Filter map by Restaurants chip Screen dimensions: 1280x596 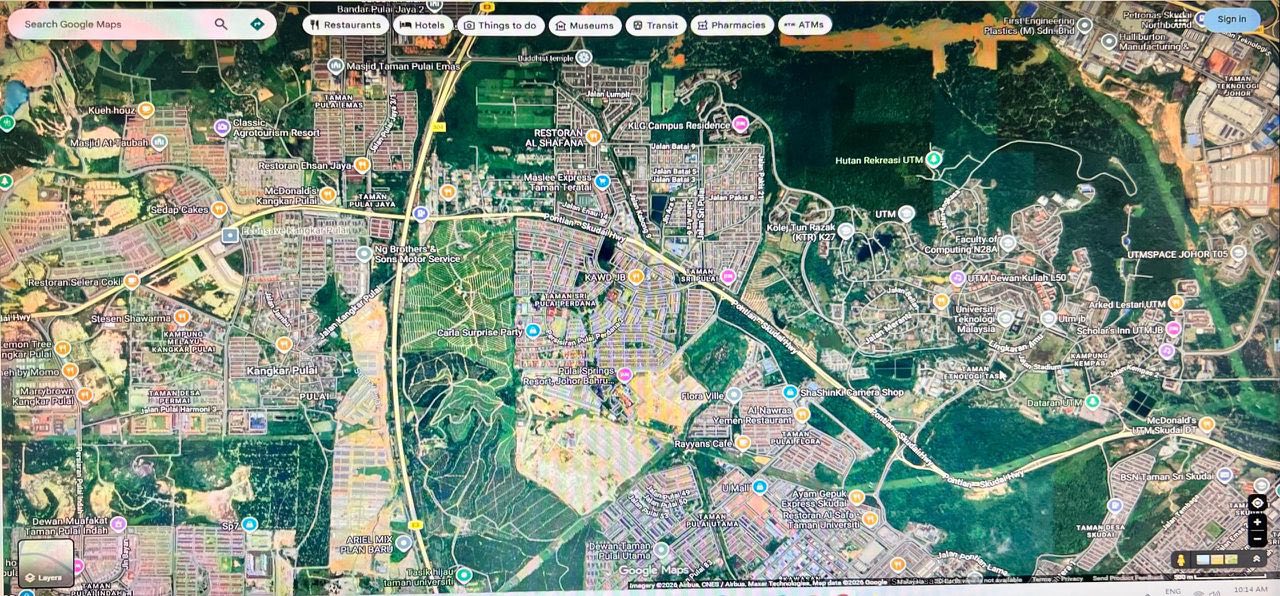tap(345, 25)
